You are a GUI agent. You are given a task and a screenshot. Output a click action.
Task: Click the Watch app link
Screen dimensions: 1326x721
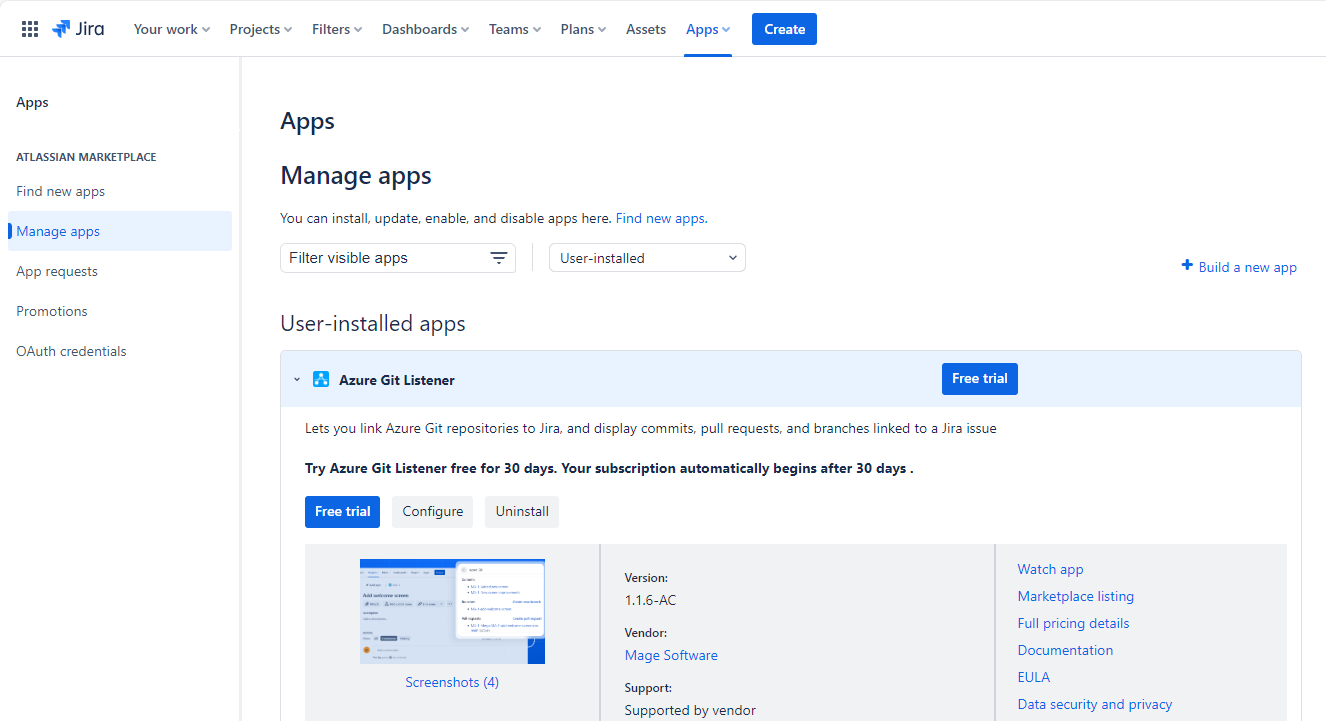[1050, 569]
